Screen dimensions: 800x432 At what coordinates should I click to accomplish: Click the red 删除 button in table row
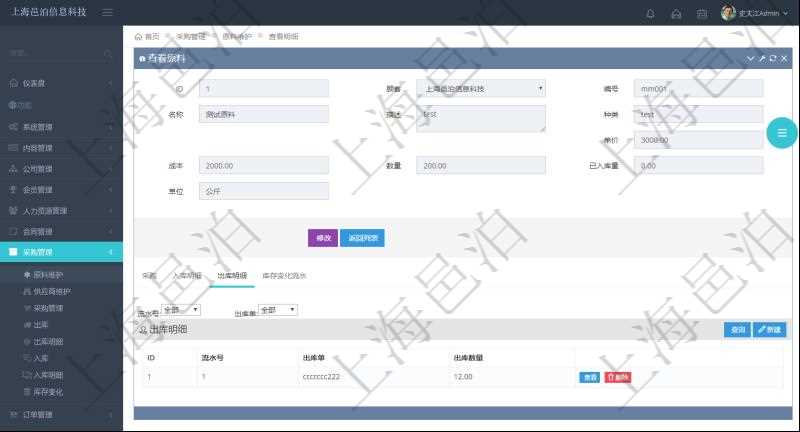click(x=618, y=377)
